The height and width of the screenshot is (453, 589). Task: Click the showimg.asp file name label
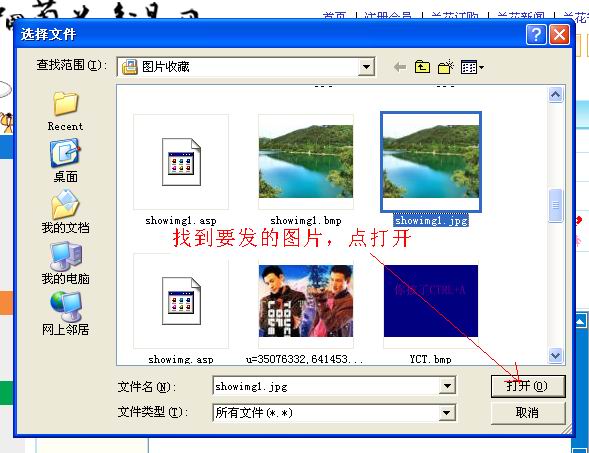(181, 359)
